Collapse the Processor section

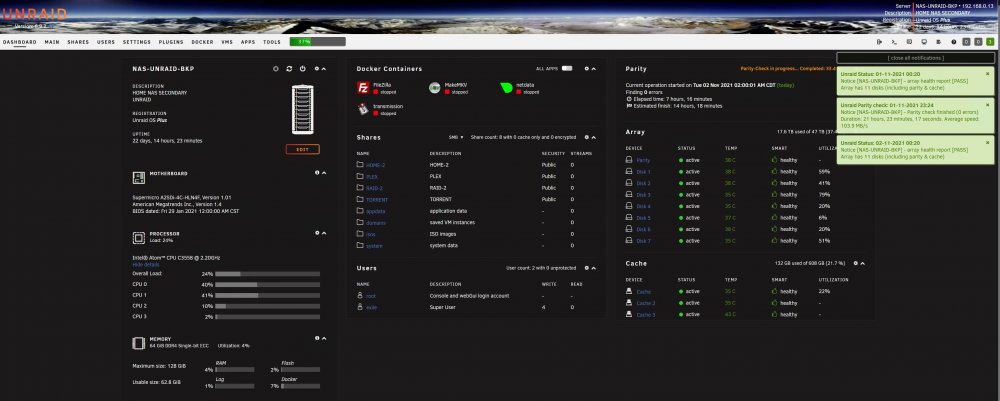[x=324, y=233]
